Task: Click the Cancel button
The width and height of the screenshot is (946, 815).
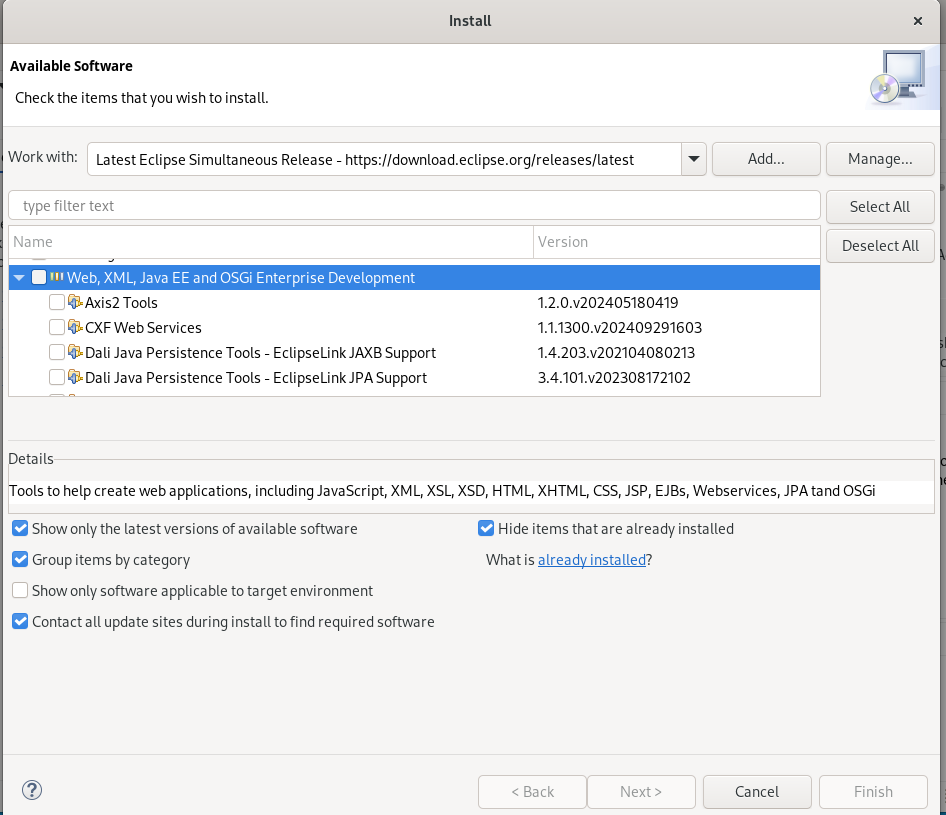Action: (757, 791)
